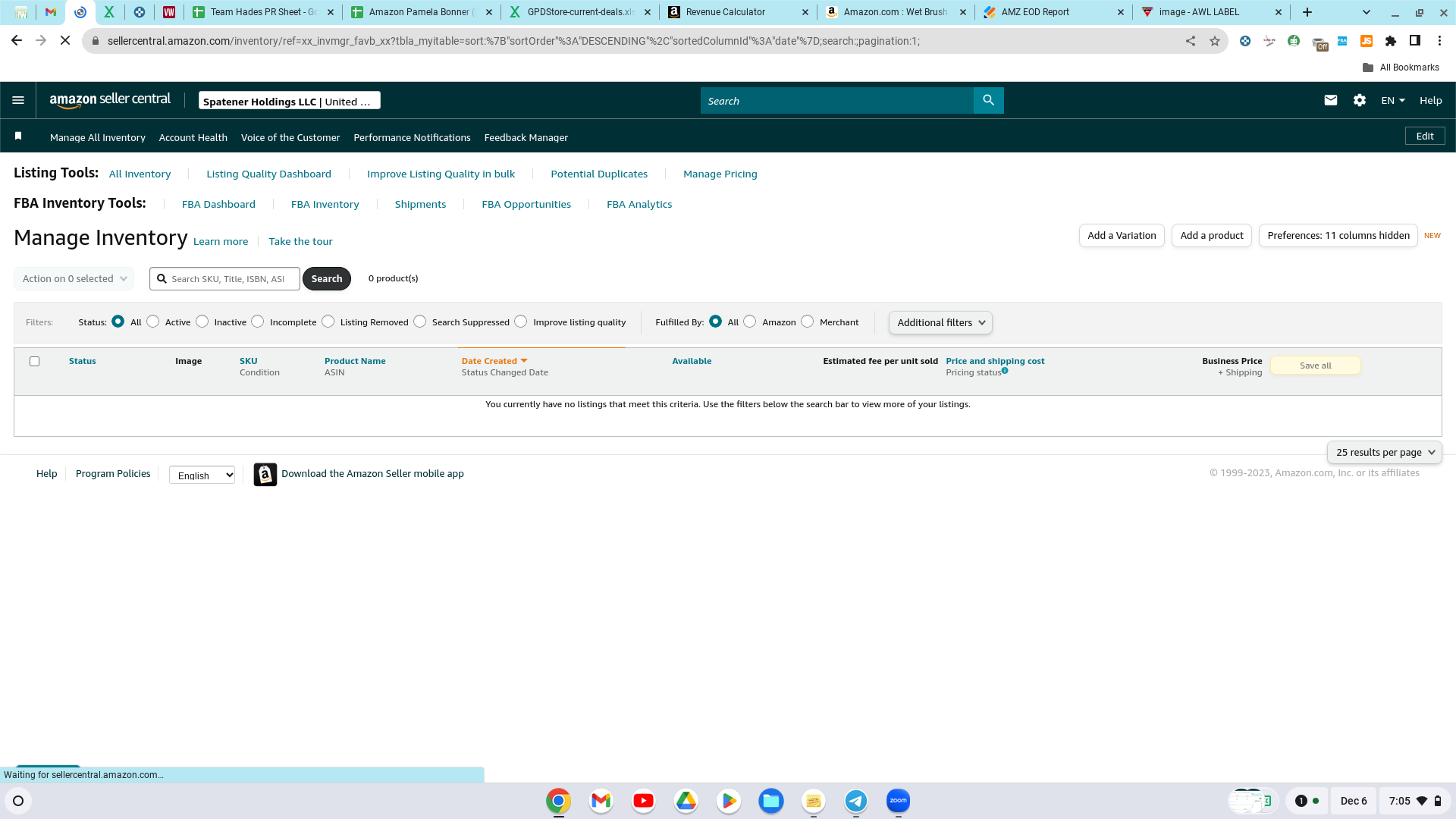Select Improve listing quality radio button

pyautogui.click(x=521, y=322)
